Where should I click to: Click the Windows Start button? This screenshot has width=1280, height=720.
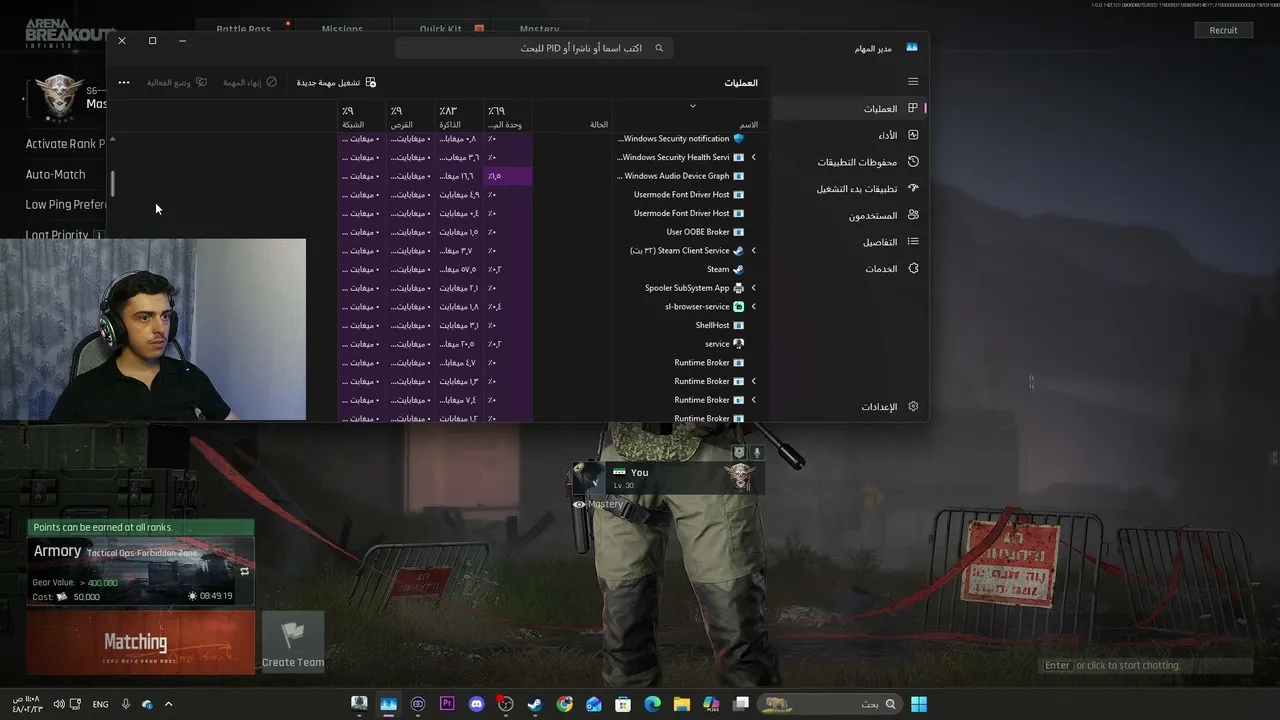919,704
